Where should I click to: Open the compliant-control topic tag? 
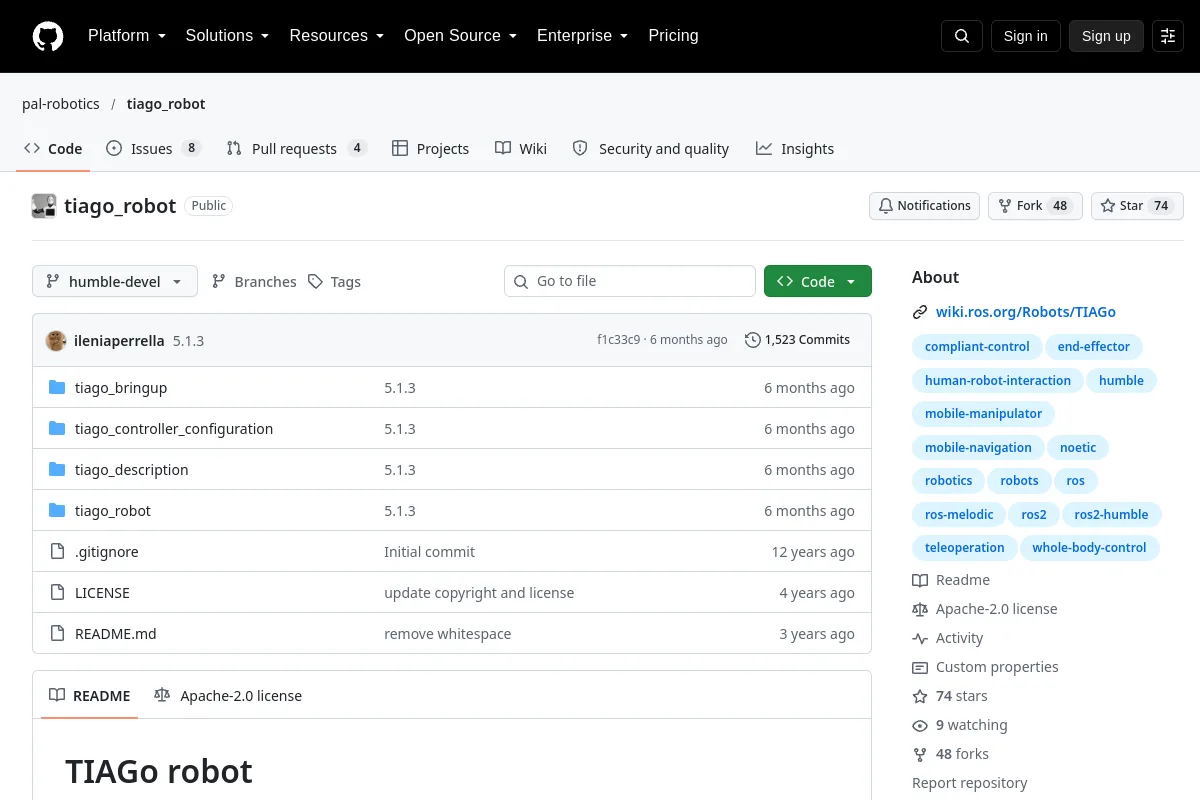pos(977,347)
